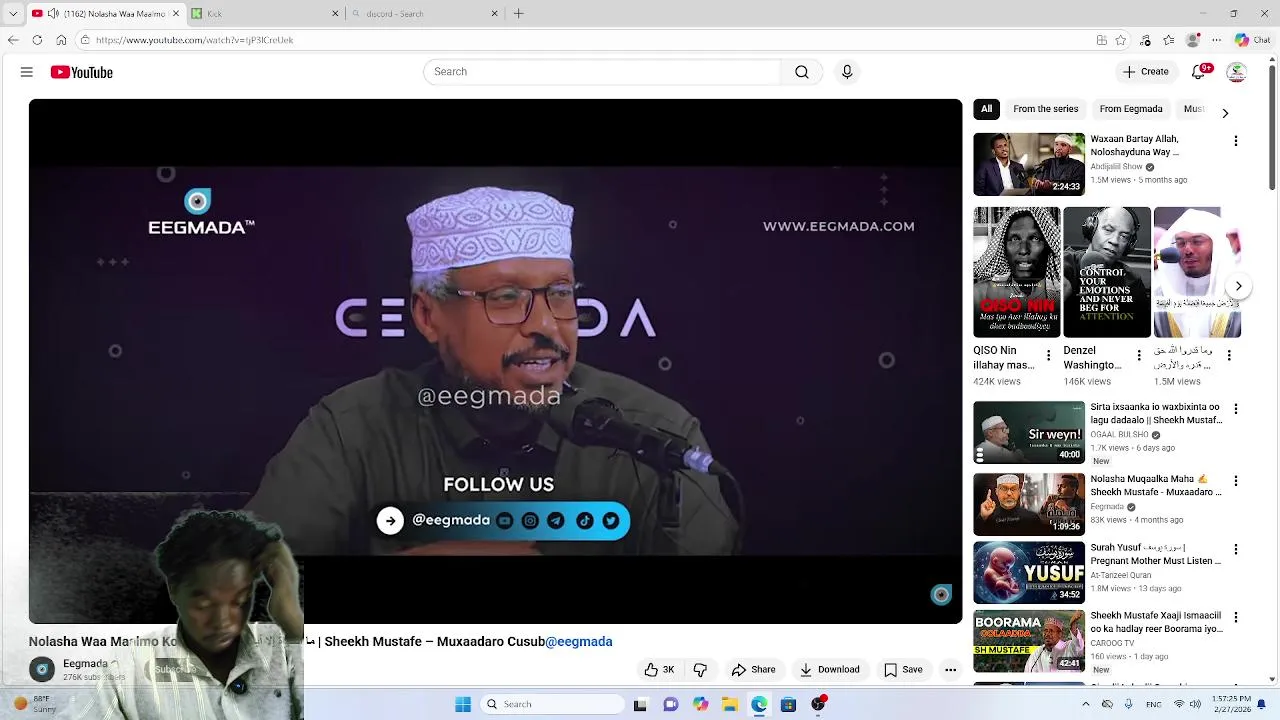Viewport: 1280px width, 720px height.
Task: Open options for Waxaan Bartay Allah video
Action: click(x=1236, y=141)
